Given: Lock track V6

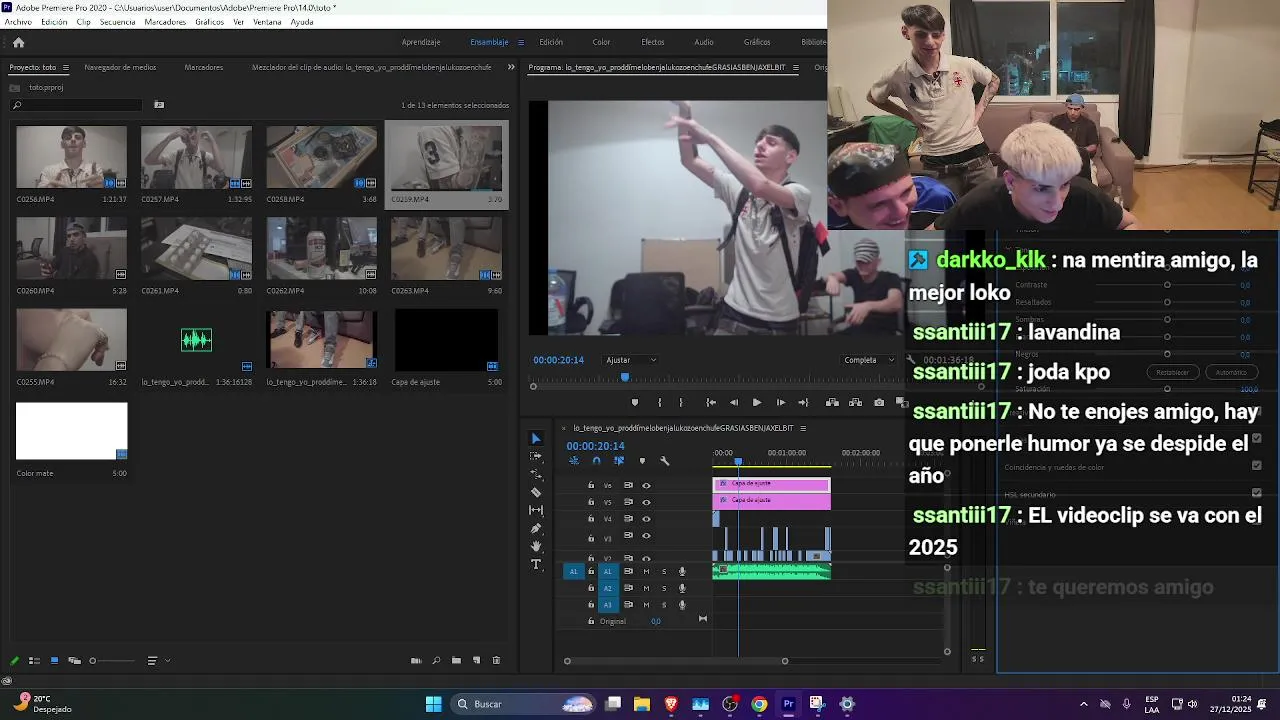Looking at the screenshot, I should tap(591, 485).
